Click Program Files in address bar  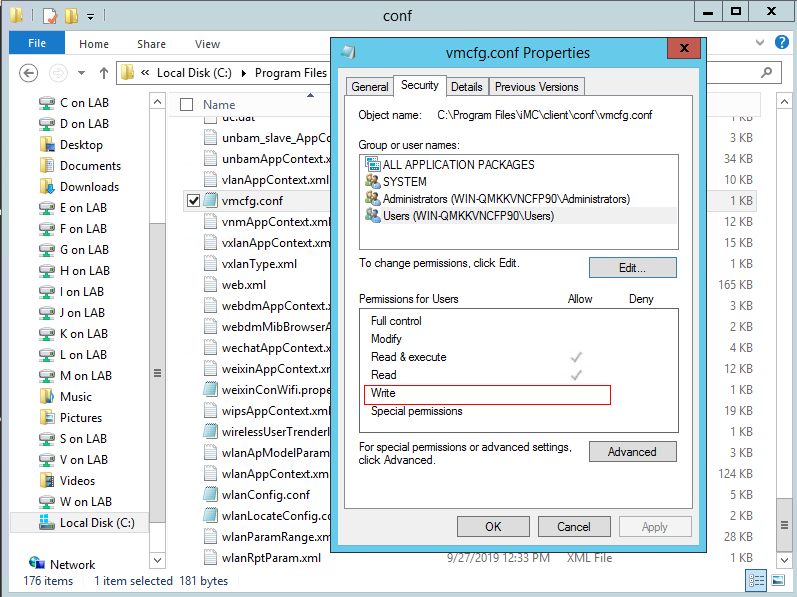click(291, 73)
